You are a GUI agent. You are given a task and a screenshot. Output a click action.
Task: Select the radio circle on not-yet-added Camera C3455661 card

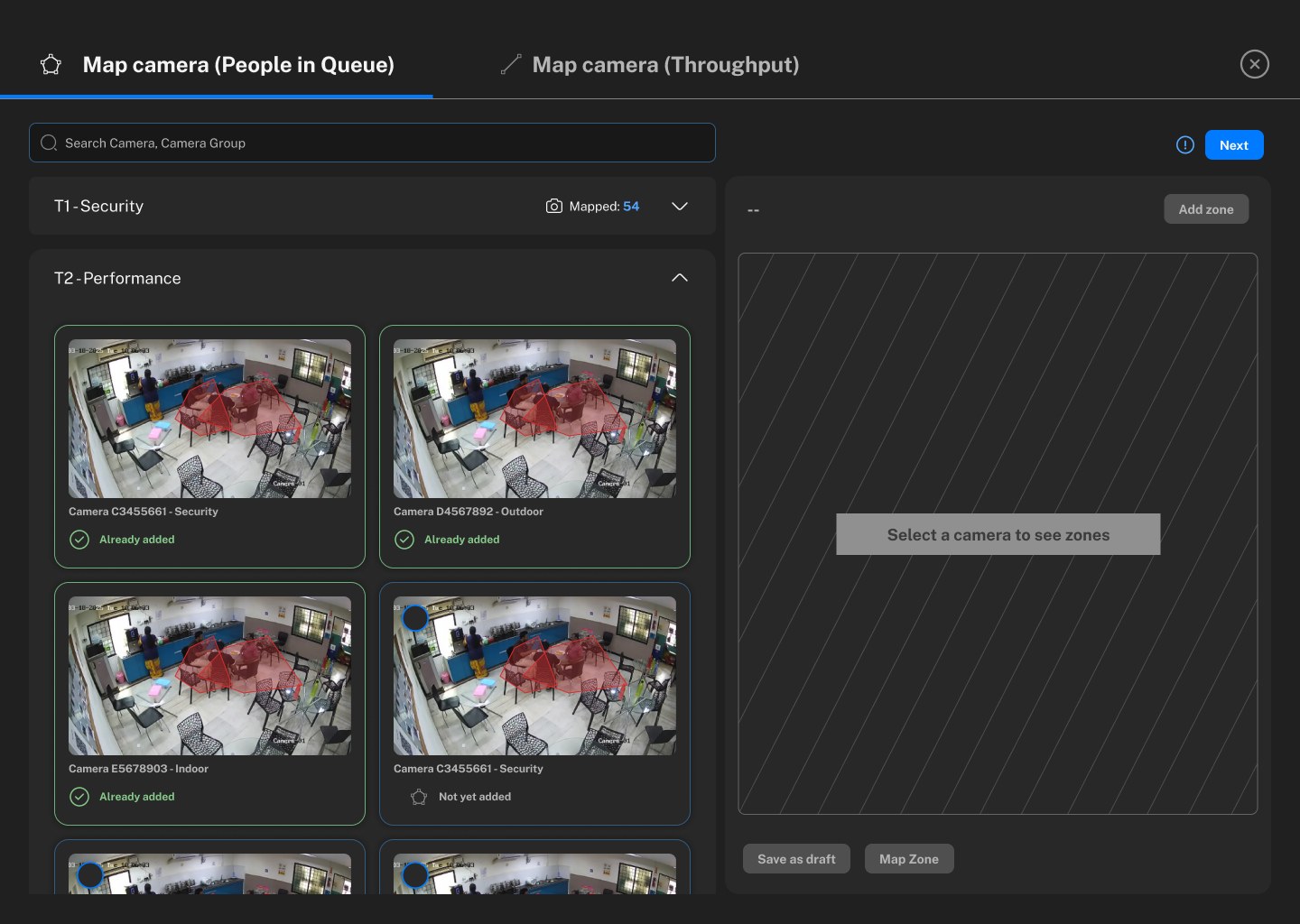coord(414,618)
